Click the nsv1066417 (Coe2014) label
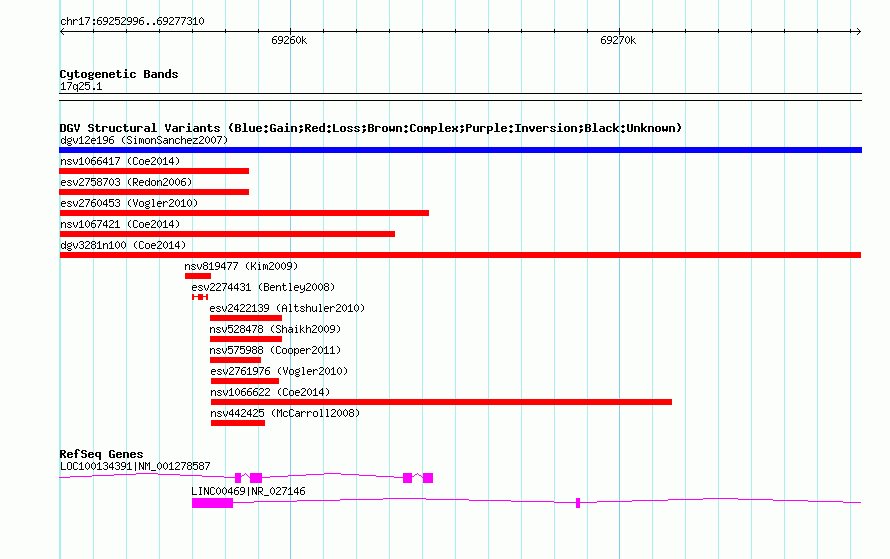This screenshot has height=559, width=890. coord(120,161)
